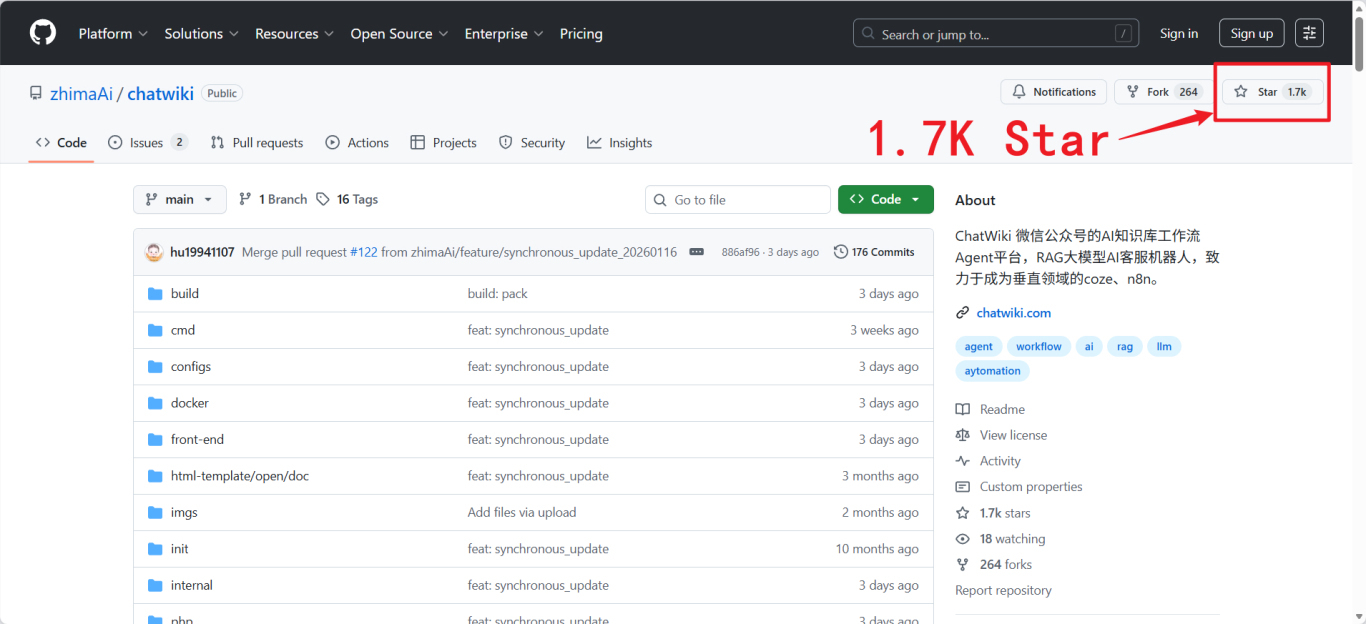
Task: Click the Sign up button
Action: coord(1251,33)
